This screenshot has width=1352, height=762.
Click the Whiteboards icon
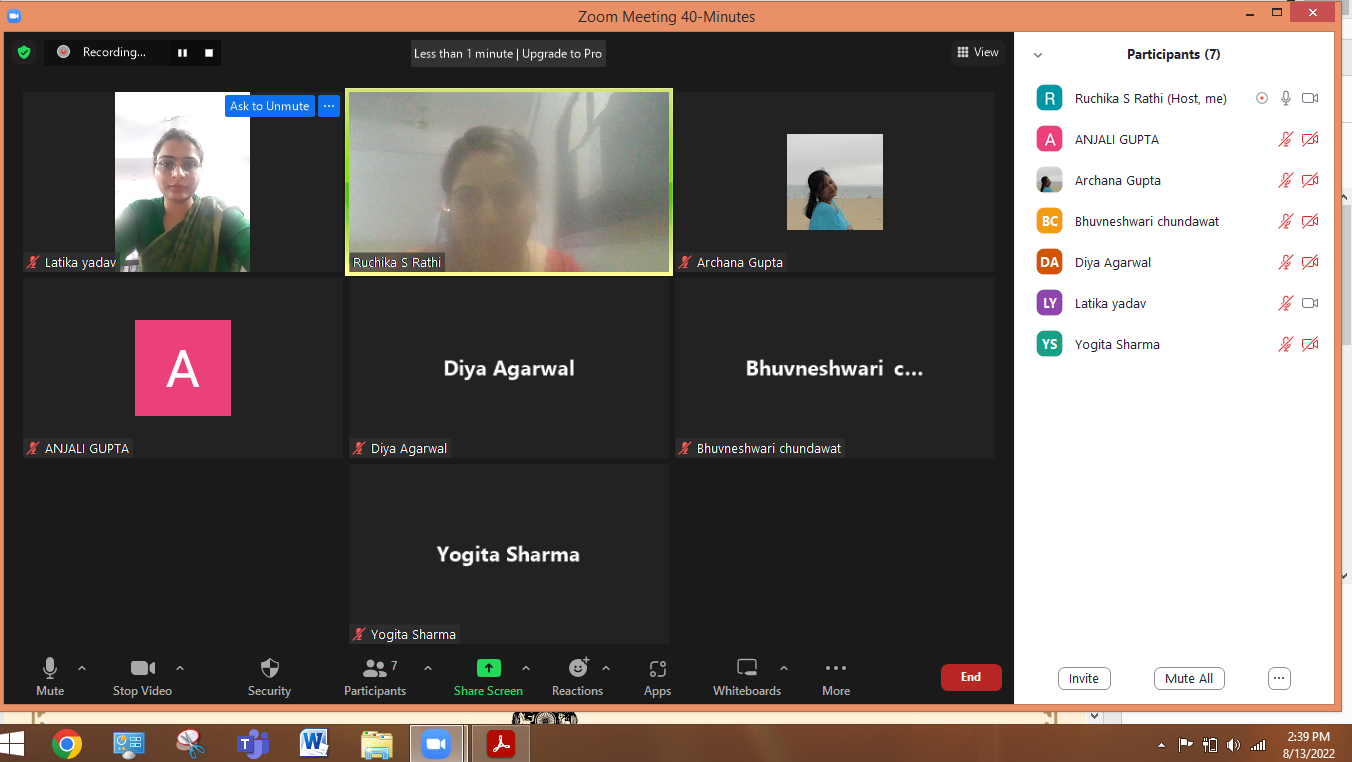747,668
